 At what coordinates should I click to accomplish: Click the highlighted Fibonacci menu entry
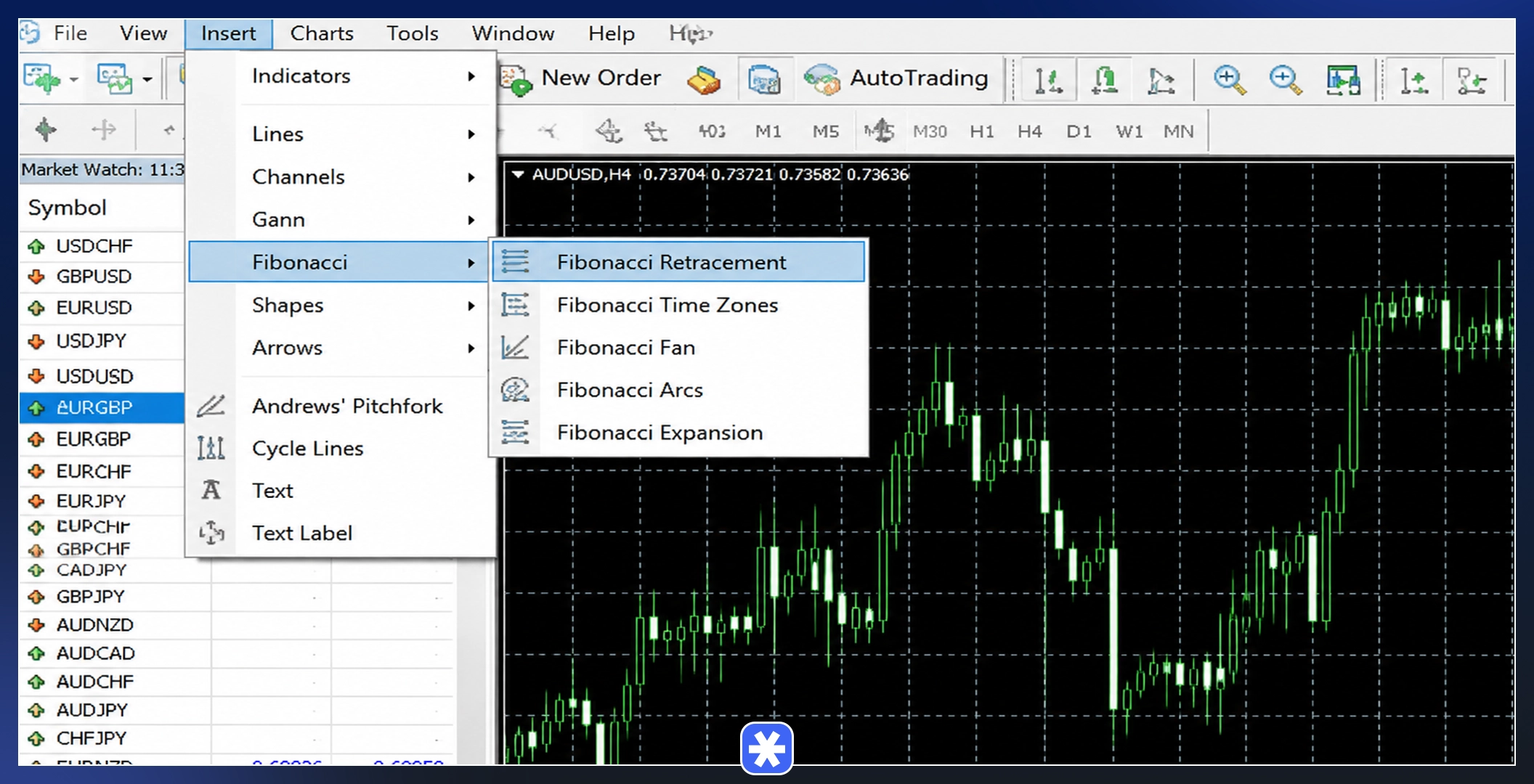pyautogui.click(x=338, y=262)
